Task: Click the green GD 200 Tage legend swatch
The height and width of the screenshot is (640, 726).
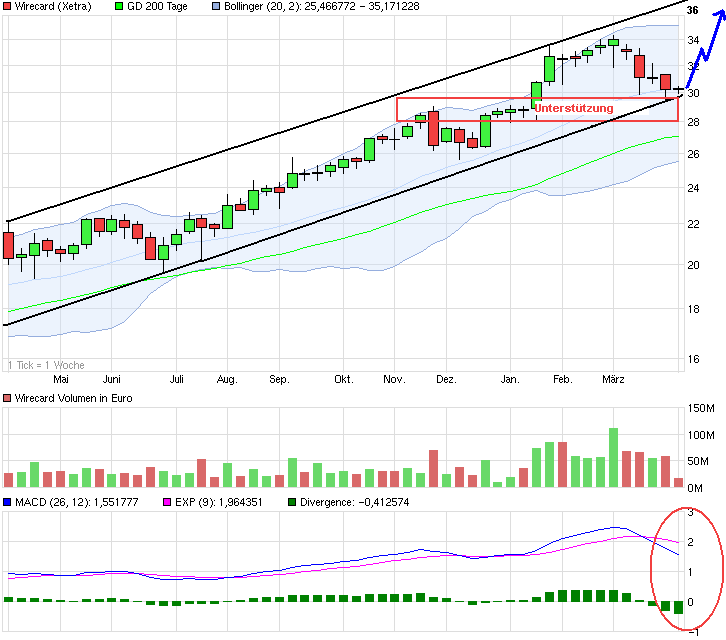Action: 119,6
